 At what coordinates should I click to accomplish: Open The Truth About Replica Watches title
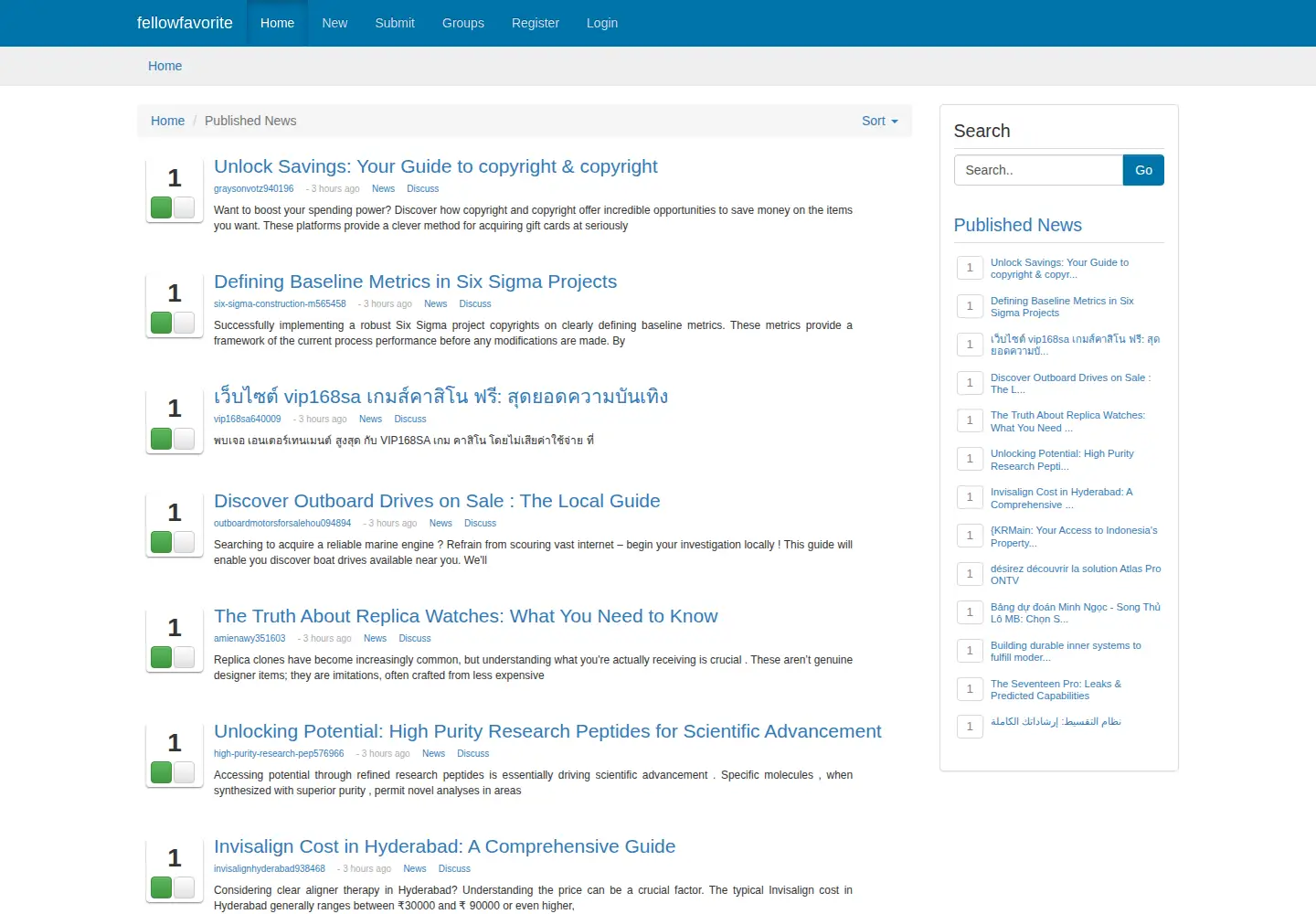(466, 616)
